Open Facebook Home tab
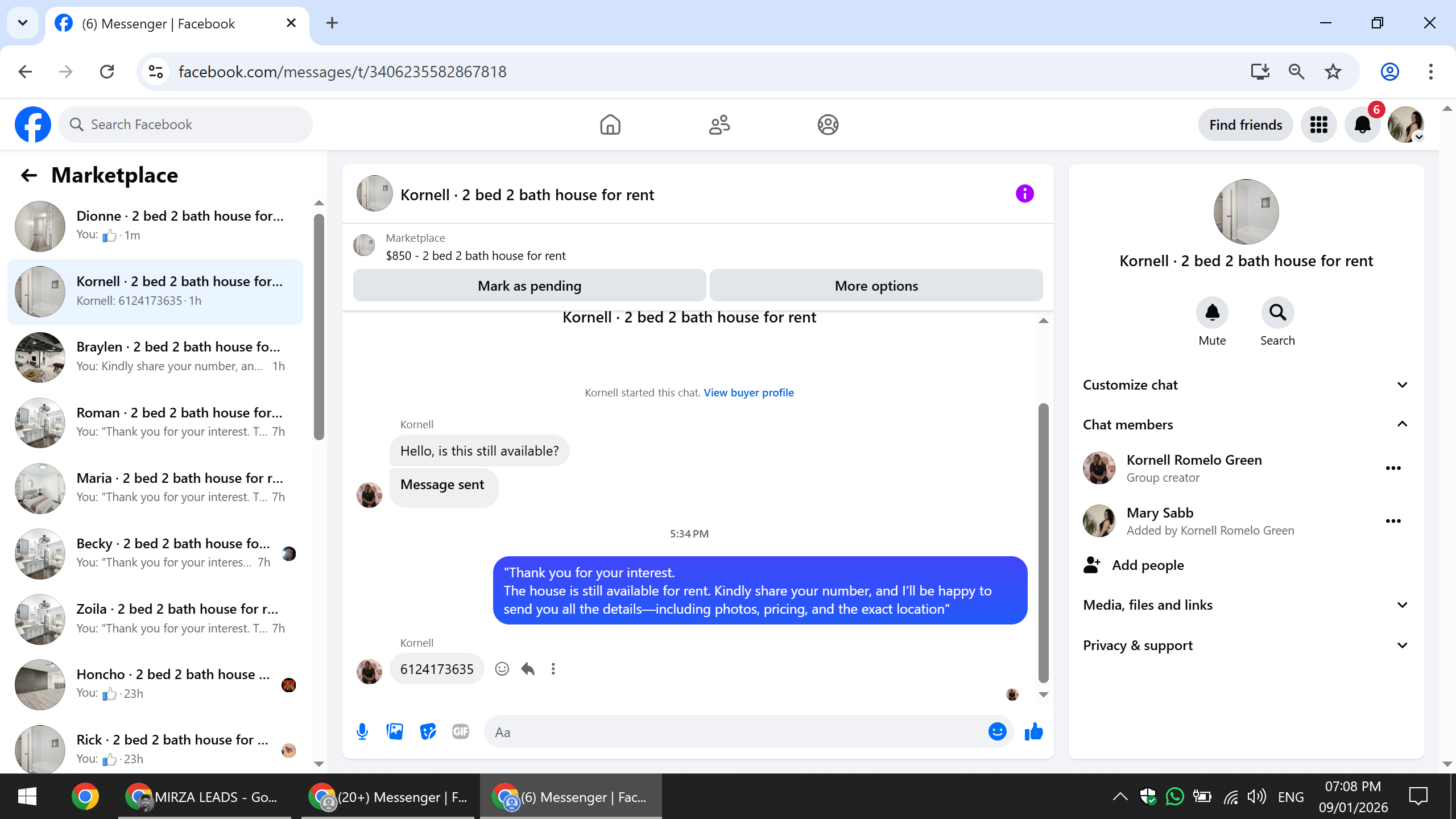This screenshot has height=819, width=1456. point(610,125)
